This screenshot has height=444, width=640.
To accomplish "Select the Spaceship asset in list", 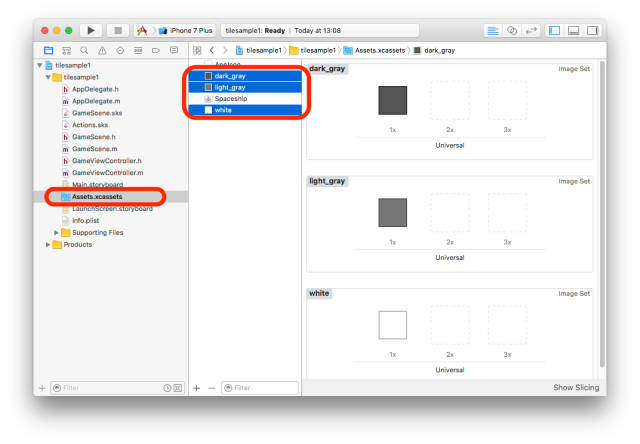I will coord(230,99).
